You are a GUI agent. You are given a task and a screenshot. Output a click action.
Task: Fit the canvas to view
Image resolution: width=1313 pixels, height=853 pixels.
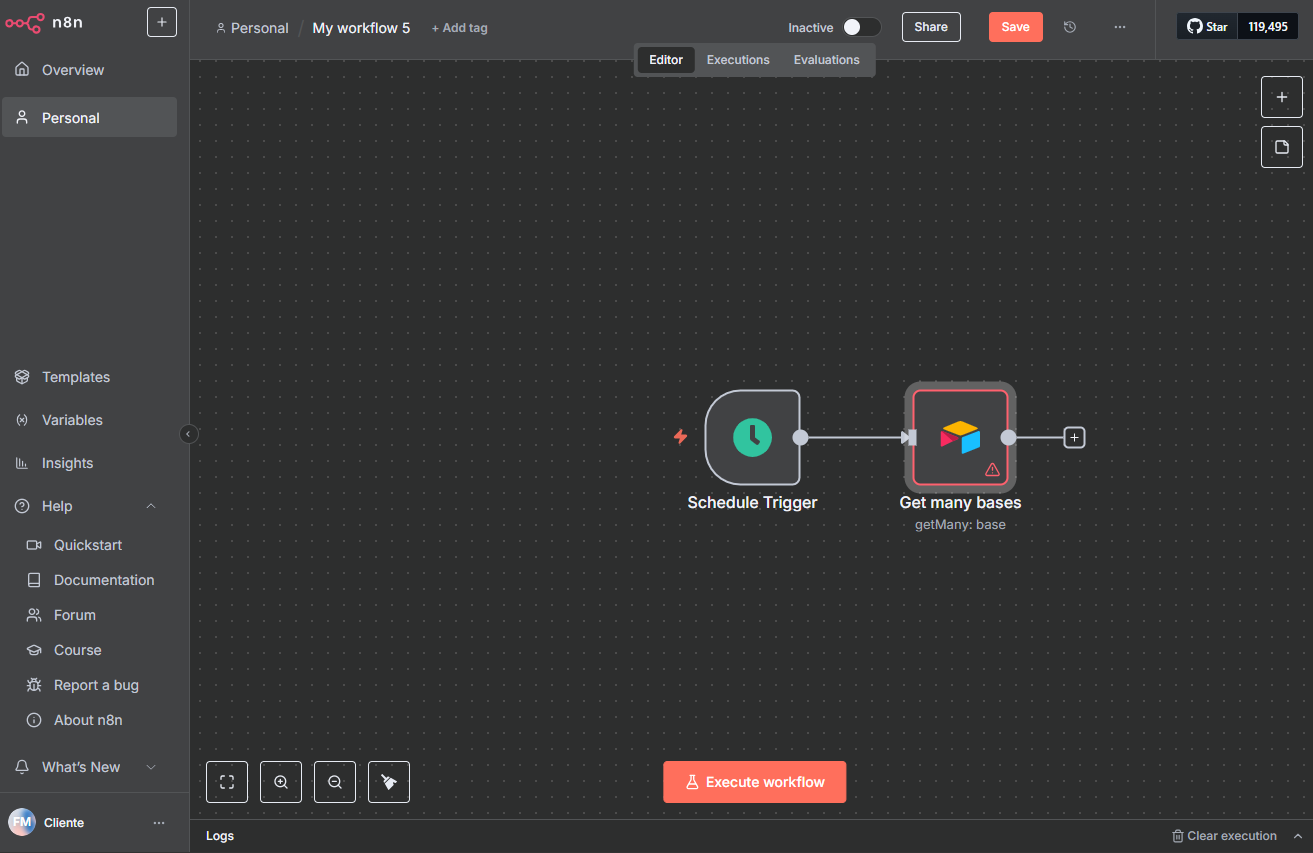pos(227,782)
